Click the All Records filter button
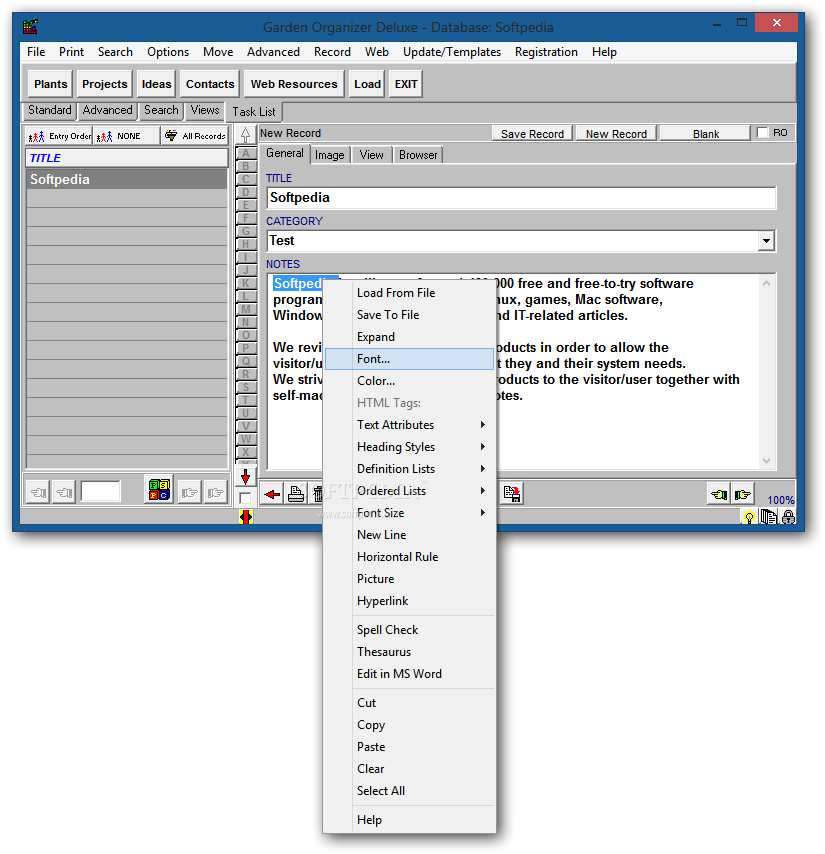 click(195, 136)
